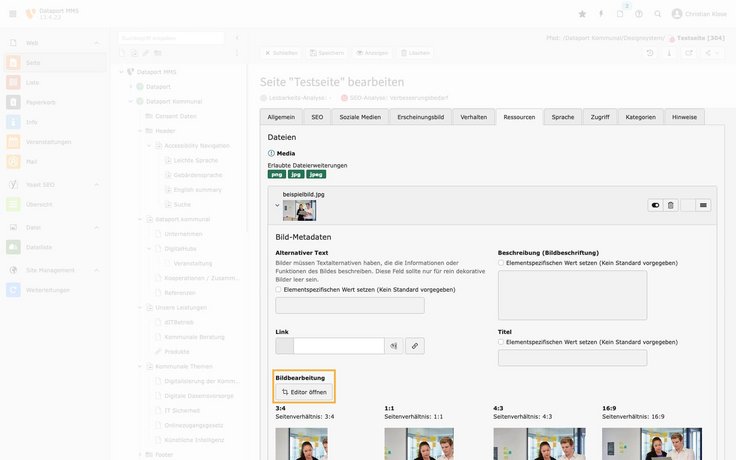Delete beispielbild.jpg with the trash icon
Viewport: 736px width, 460px height.
click(671, 205)
